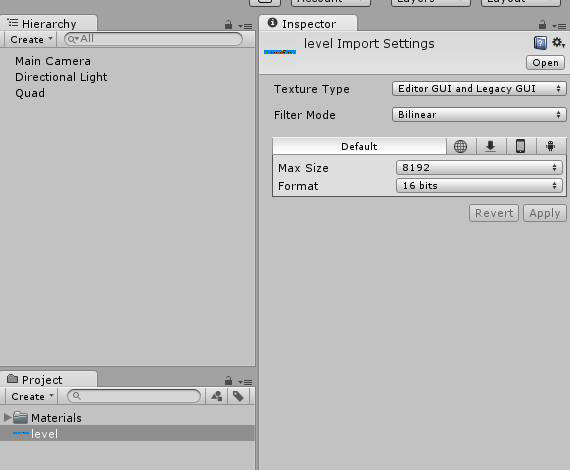Select Main Camera in Hierarchy
Viewport: 570px width, 470px height.
tap(53, 61)
